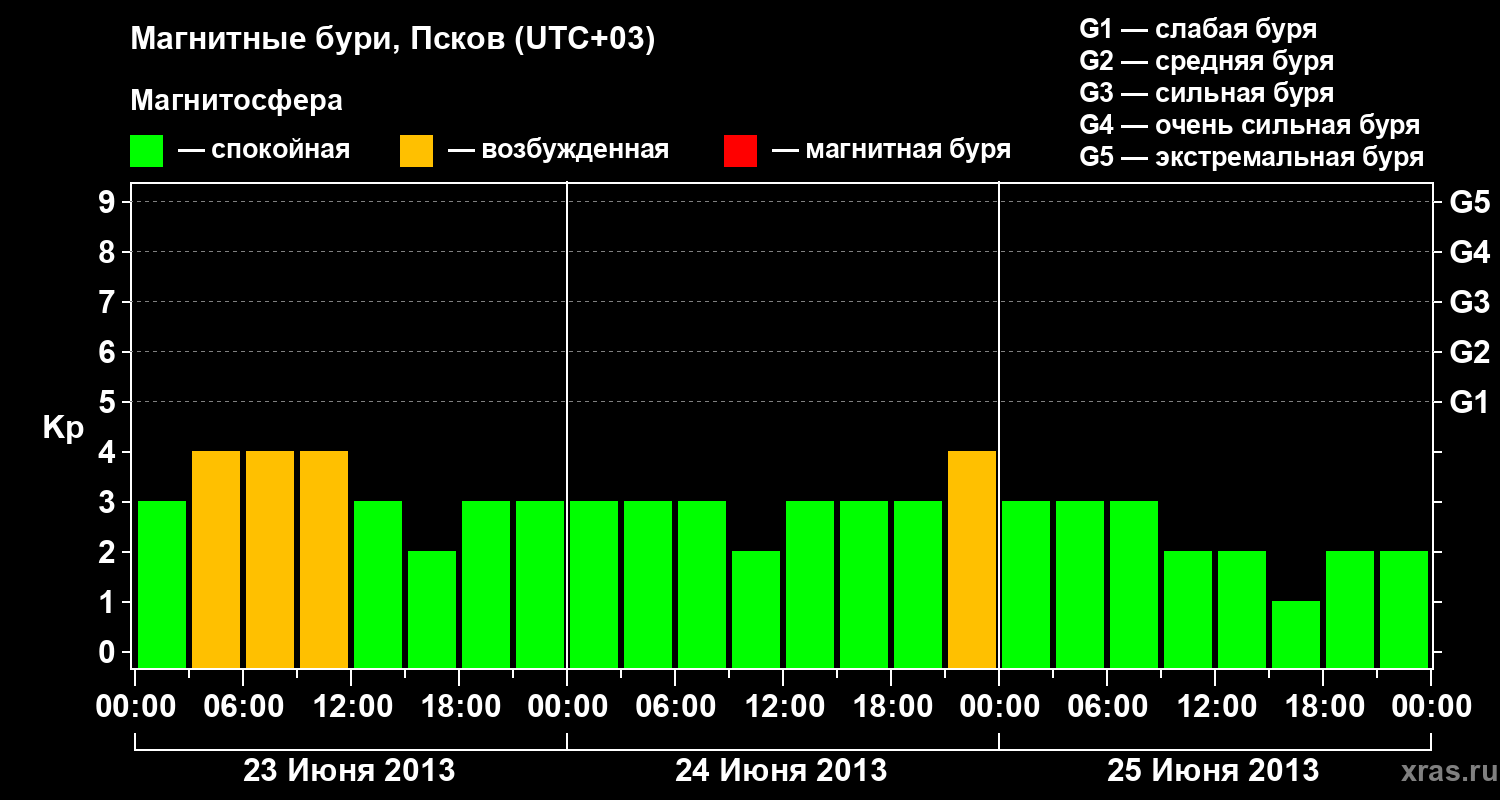Click the '18:00' tick label under 25 June

1323,707
